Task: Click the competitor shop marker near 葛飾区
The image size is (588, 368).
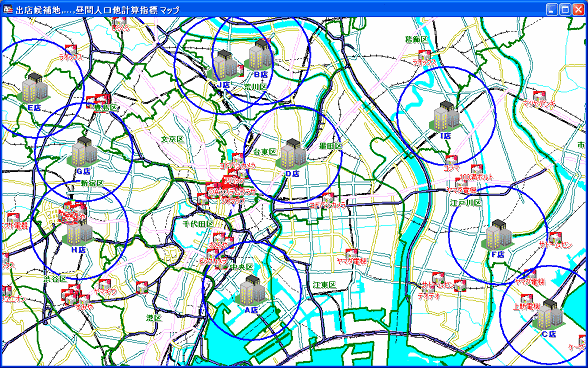Action: [424, 56]
